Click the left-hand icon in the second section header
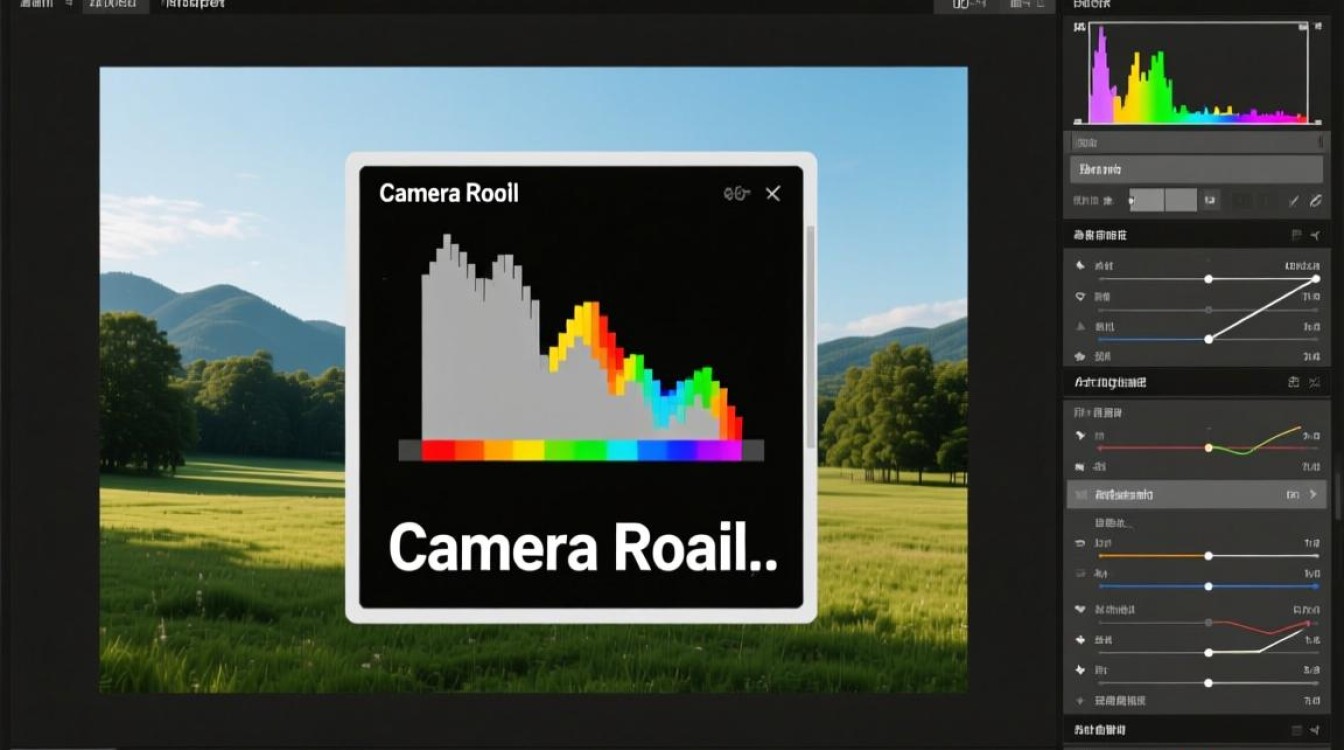The height and width of the screenshot is (750, 1344). (1294, 382)
